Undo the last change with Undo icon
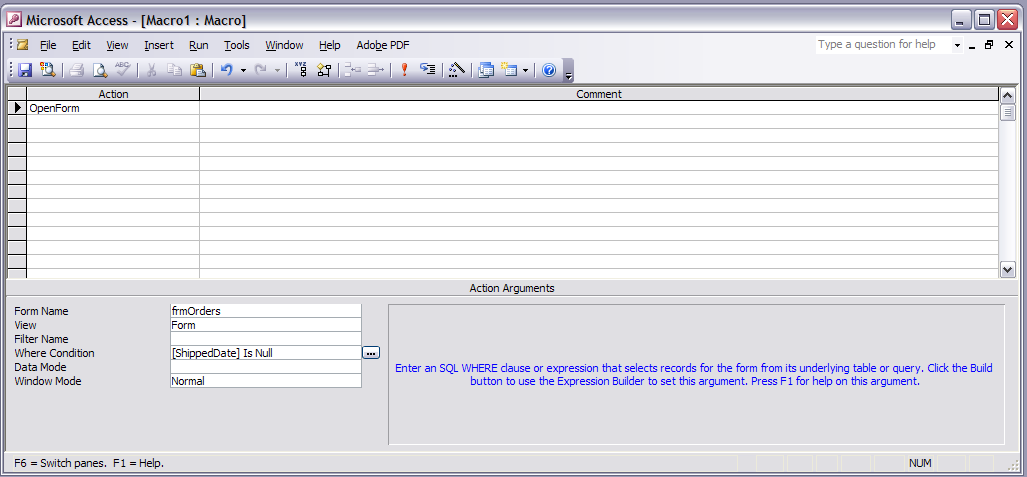 pyautogui.click(x=227, y=70)
